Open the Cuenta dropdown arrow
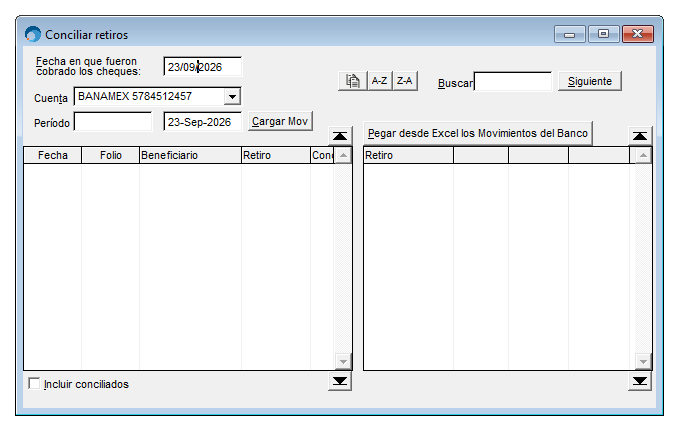Image resolution: width=679 pixels, height=424 pixels. click(x=233, y=97)
